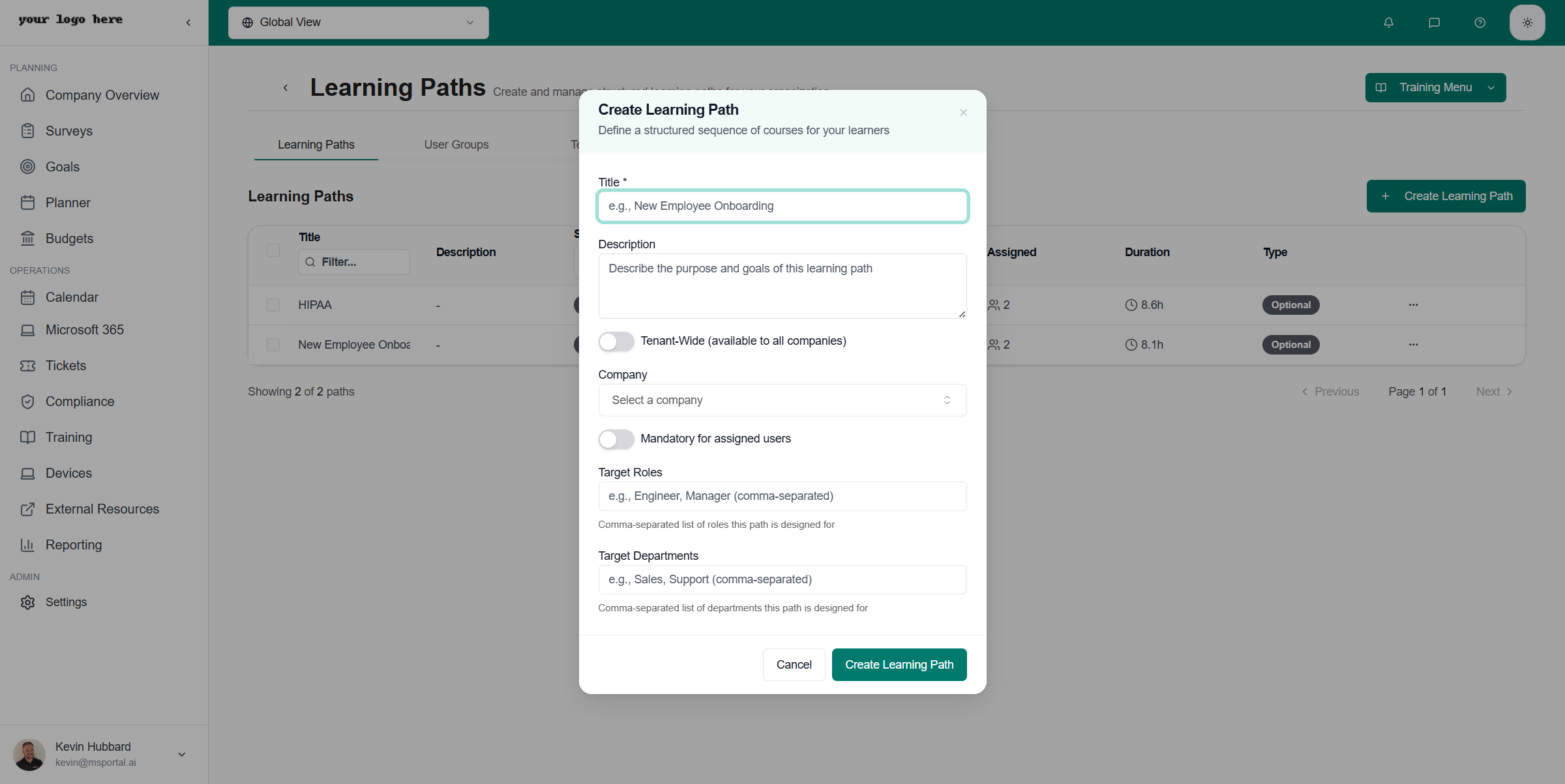This screenshot has width=1565, height=784.
Task: Toggle the dark mode icon top right
Action: pos(1527,22)
